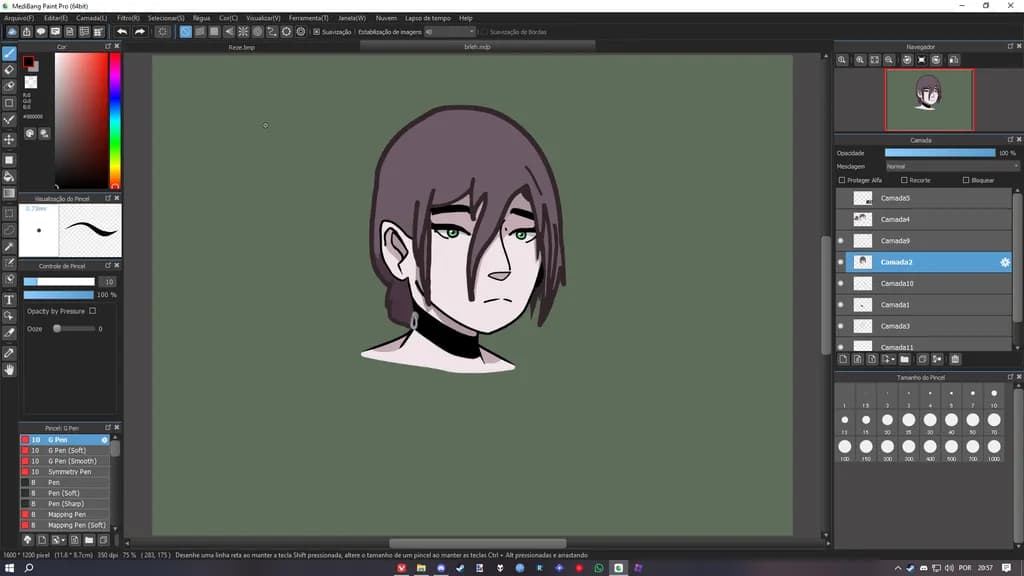Click the Undo arrow in toolbar
Screen dimensions: 1024x576
[x=122, y=31]
